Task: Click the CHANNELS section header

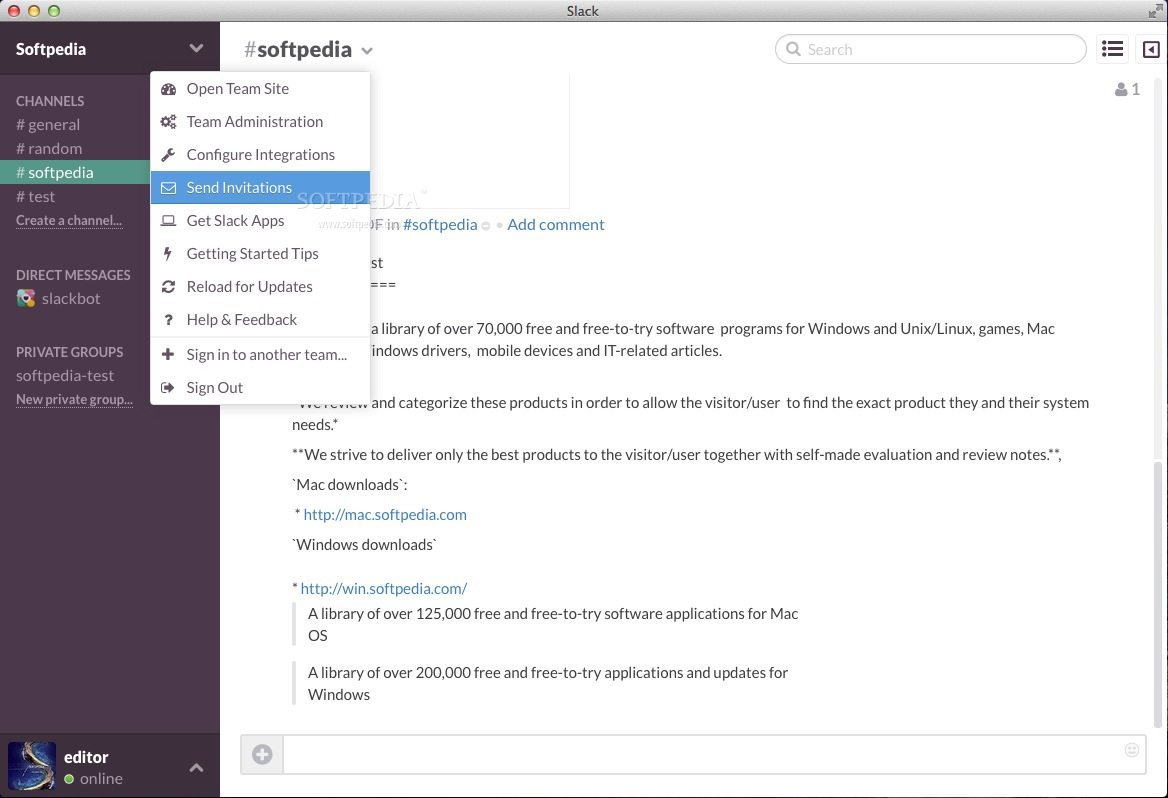Action: coord(50,101)
